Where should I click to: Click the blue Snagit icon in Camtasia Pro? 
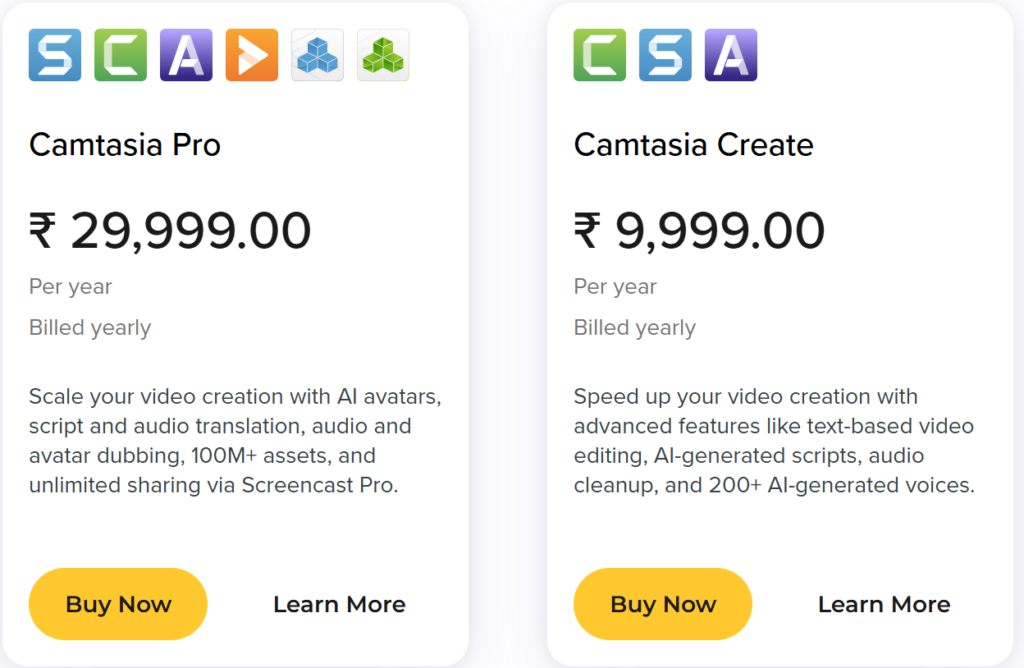[x=55, y=55]
